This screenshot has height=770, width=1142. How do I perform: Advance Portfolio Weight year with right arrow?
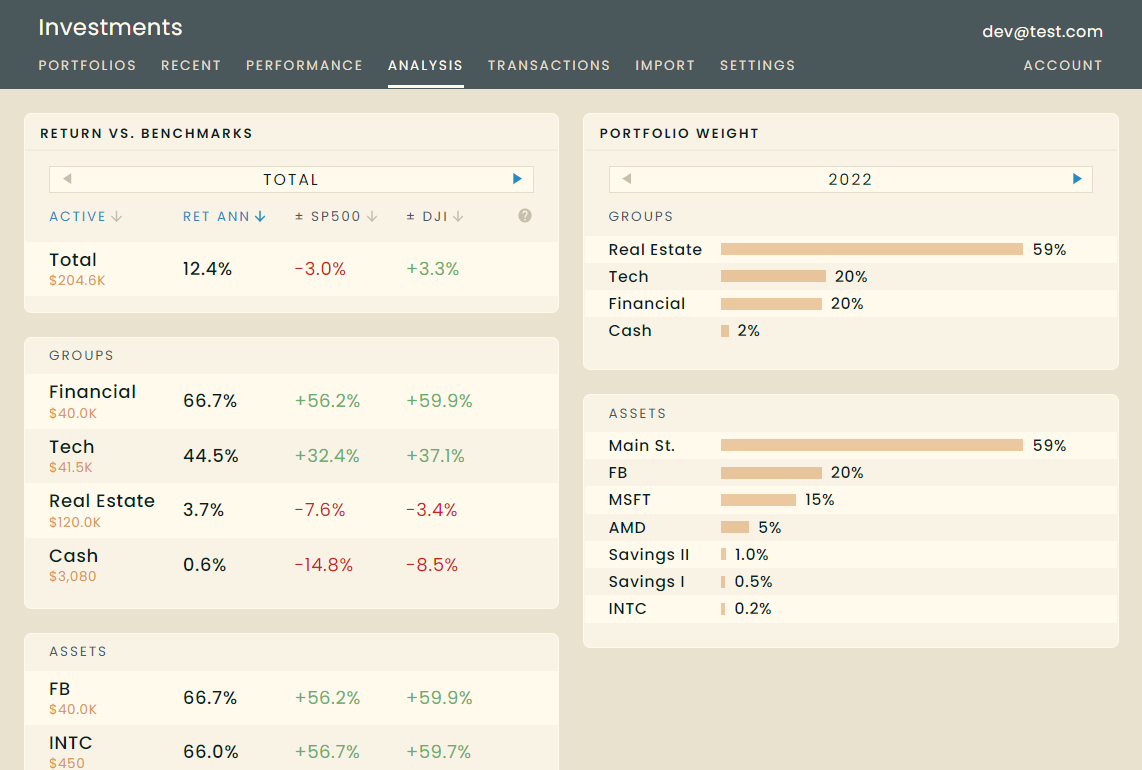pyautogui.click(x=1077, y=179)
